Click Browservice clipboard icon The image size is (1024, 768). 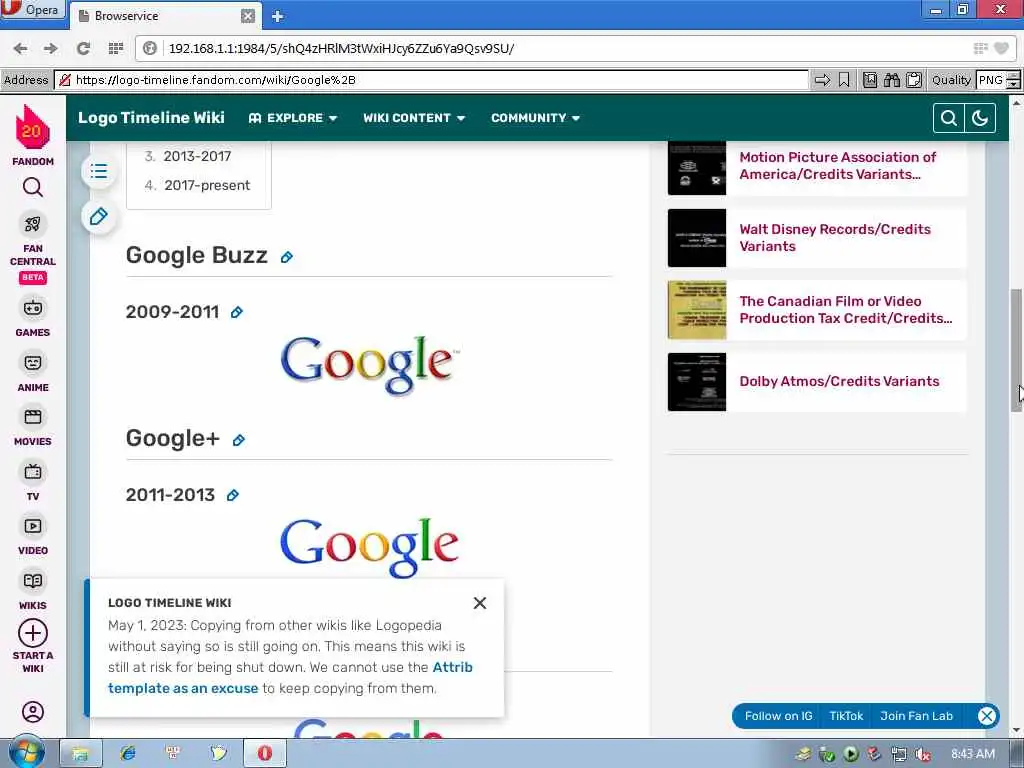pos(914,80)
